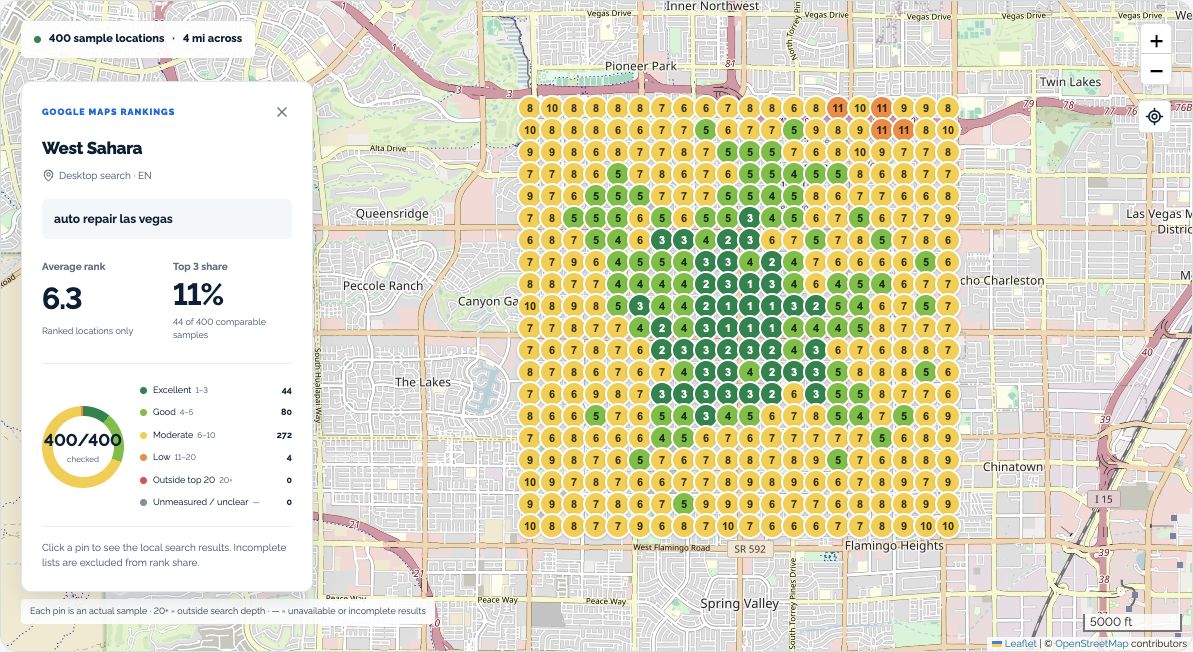The width and height of the screenshot is (1193, 652).
Task: Click the Top 3 share 11% value
Action: (198, 294)
